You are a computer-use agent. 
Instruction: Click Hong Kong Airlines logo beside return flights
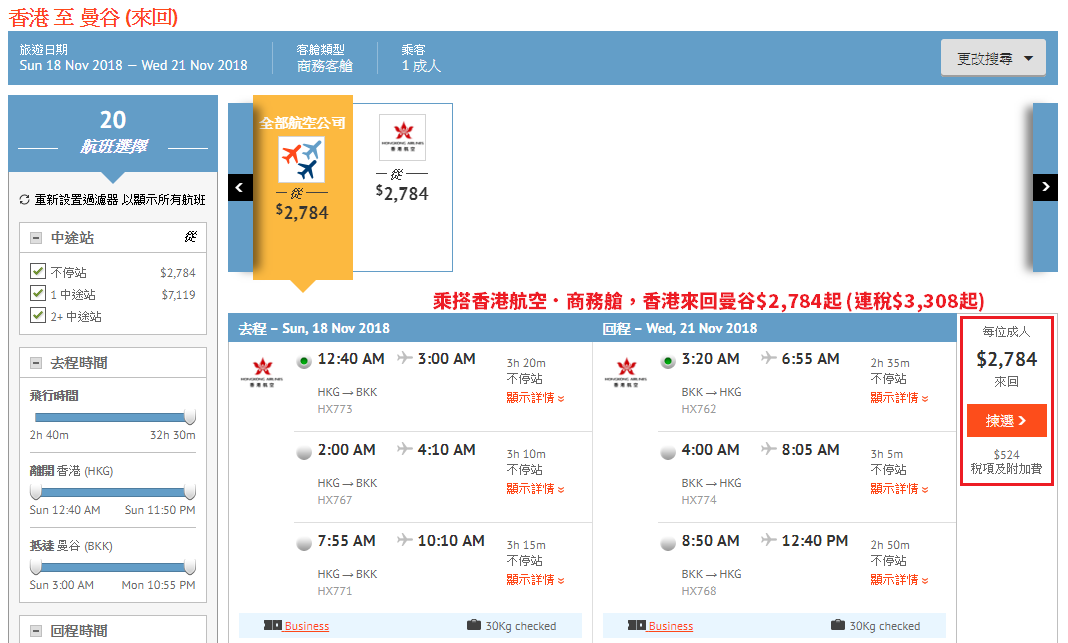pos(627,373)
